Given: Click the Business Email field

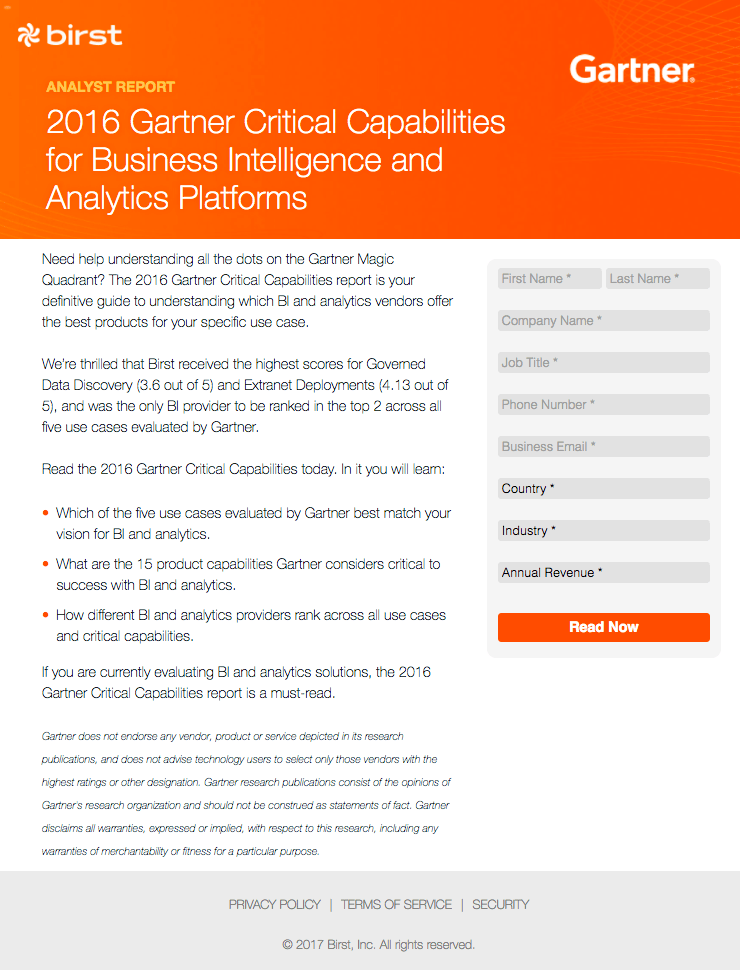Looking at the screenshot, I should point(603,446).
